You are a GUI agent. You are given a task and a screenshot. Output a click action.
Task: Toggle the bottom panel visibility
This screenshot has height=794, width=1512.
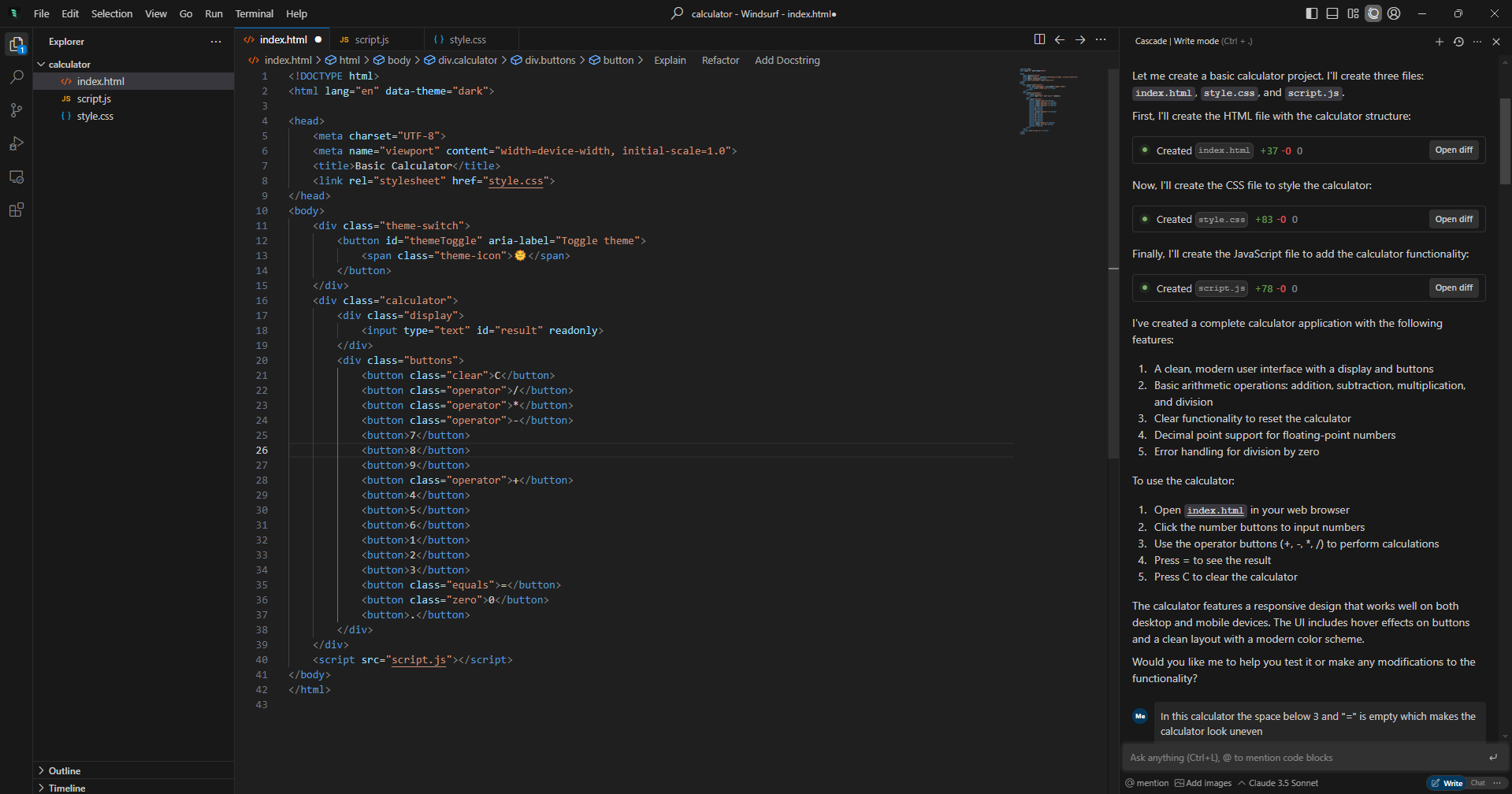[1332, 13]
